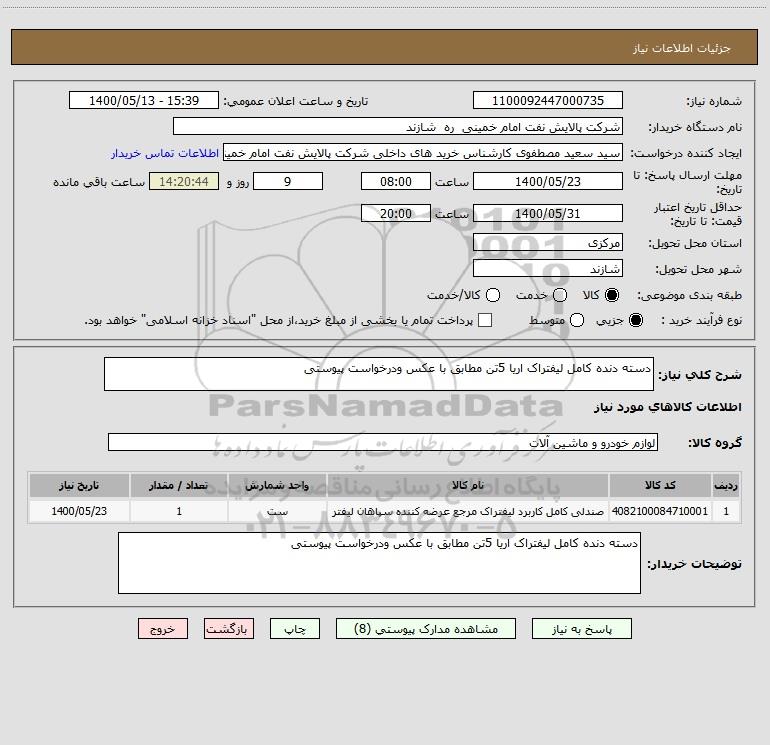This screenshot has height=745, width=770.
Task: Click the تعداد / مقدار column header
Action: click(x=179, y=485)
